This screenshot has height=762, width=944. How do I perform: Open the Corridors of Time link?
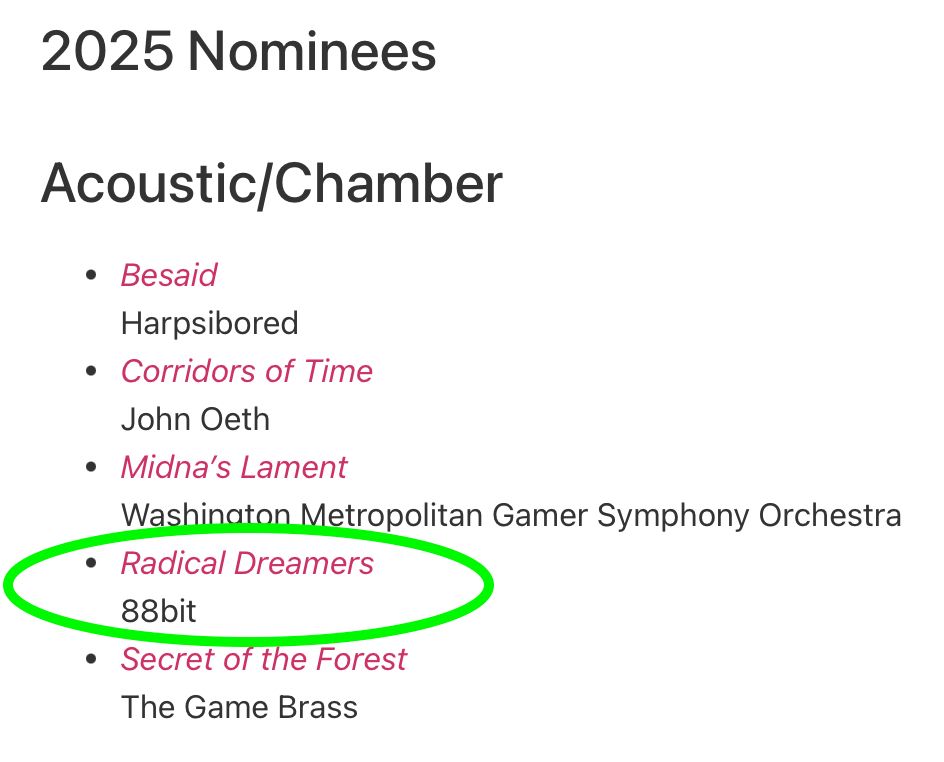(247, 371)
